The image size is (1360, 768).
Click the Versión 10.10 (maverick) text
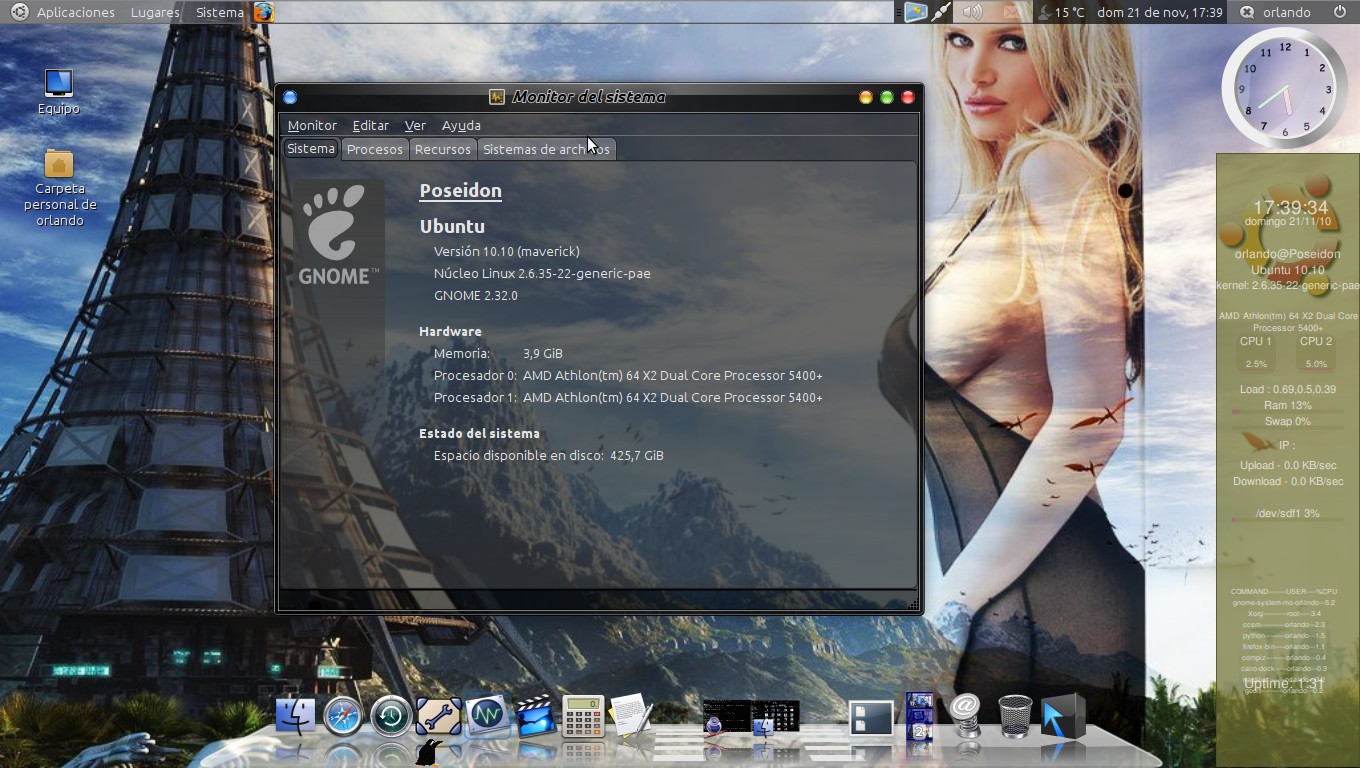coord(506,251)
